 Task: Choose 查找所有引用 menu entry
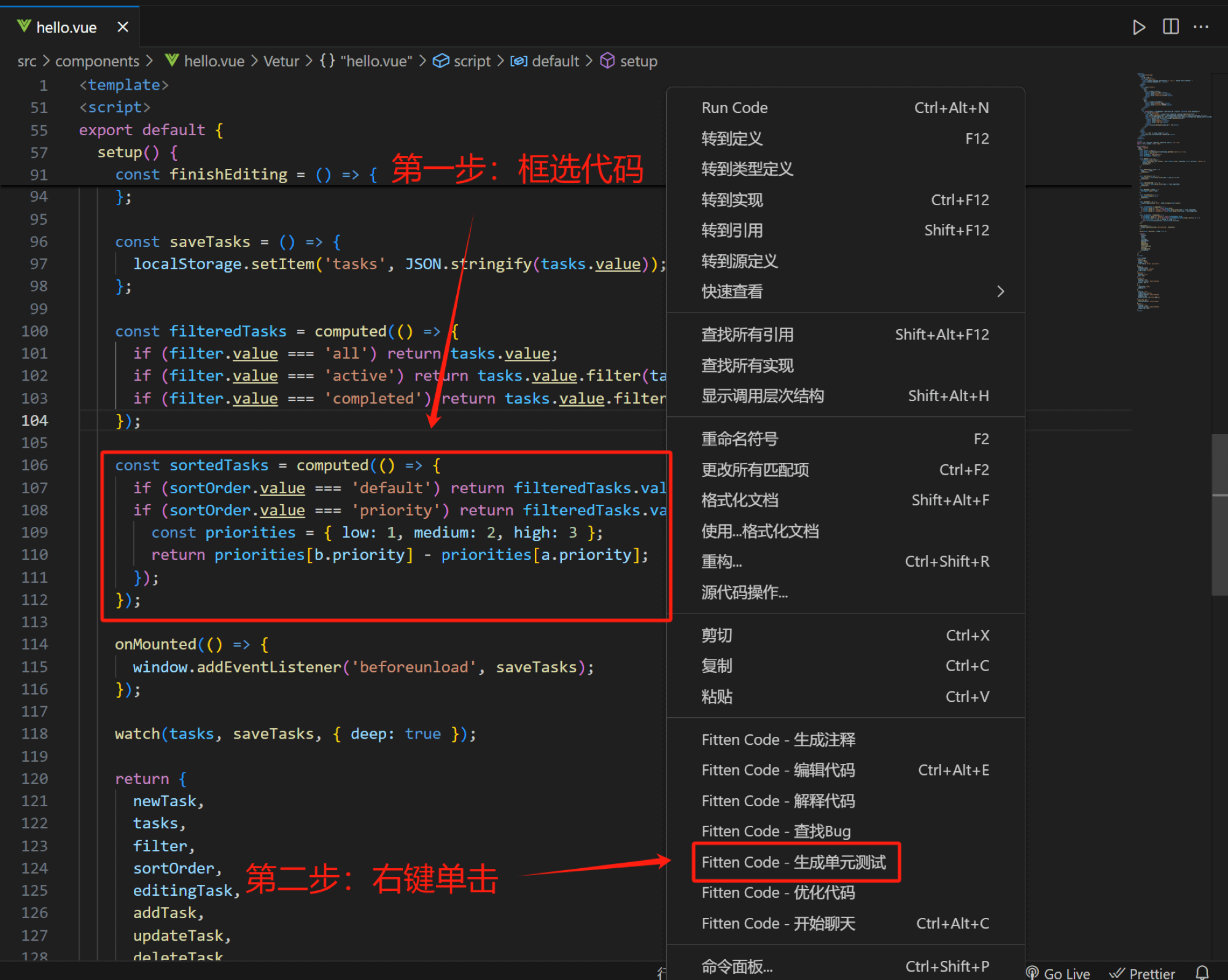coord(845,335)
